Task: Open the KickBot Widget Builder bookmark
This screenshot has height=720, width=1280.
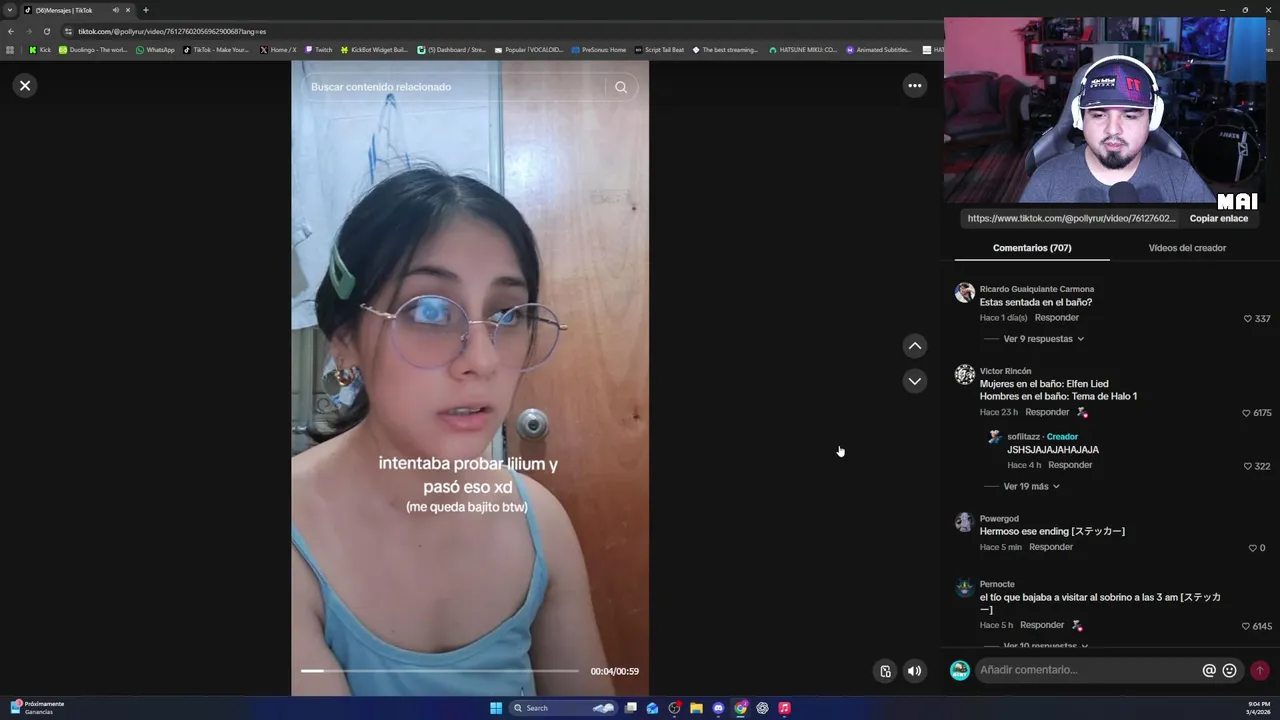Action: pos(374,49)
